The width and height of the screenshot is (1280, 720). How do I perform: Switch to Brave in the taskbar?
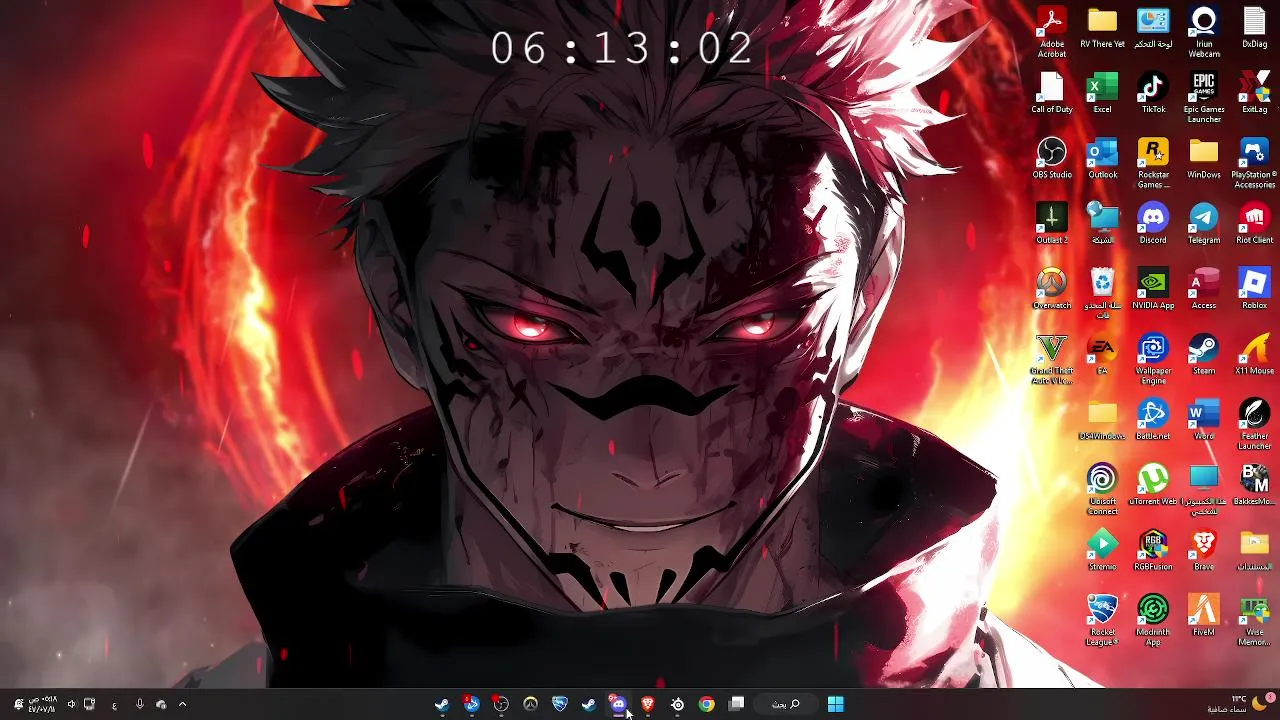click(648, 704)
